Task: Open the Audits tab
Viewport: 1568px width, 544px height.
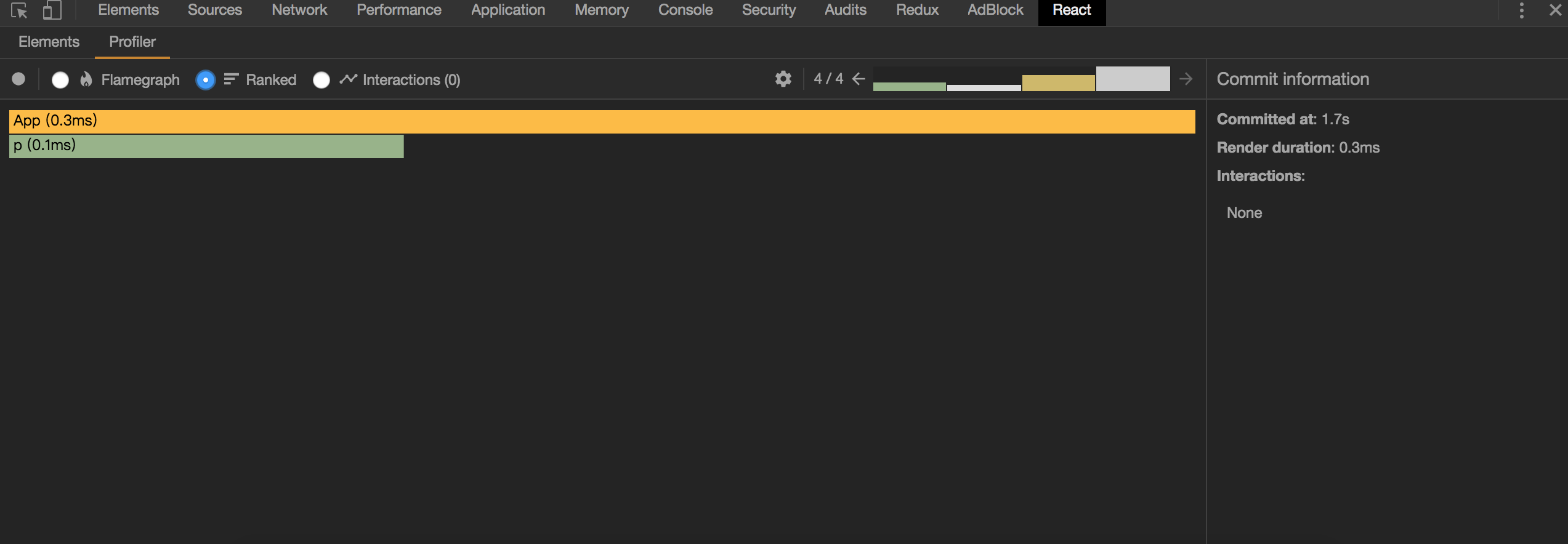Action: click(x=845, y=10)
